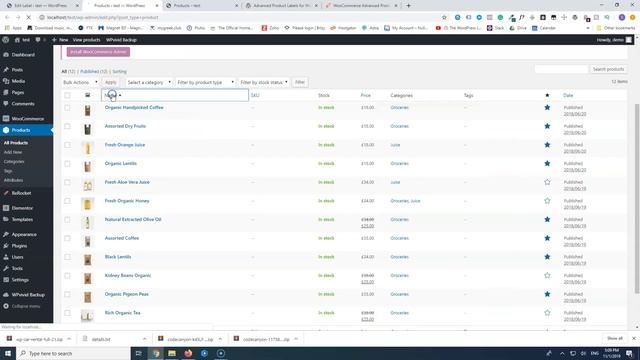Viewport: 640px width, 360px height.
Task: Open WooCommerce icon in sidebar
Action: click(x=6, y=119)
